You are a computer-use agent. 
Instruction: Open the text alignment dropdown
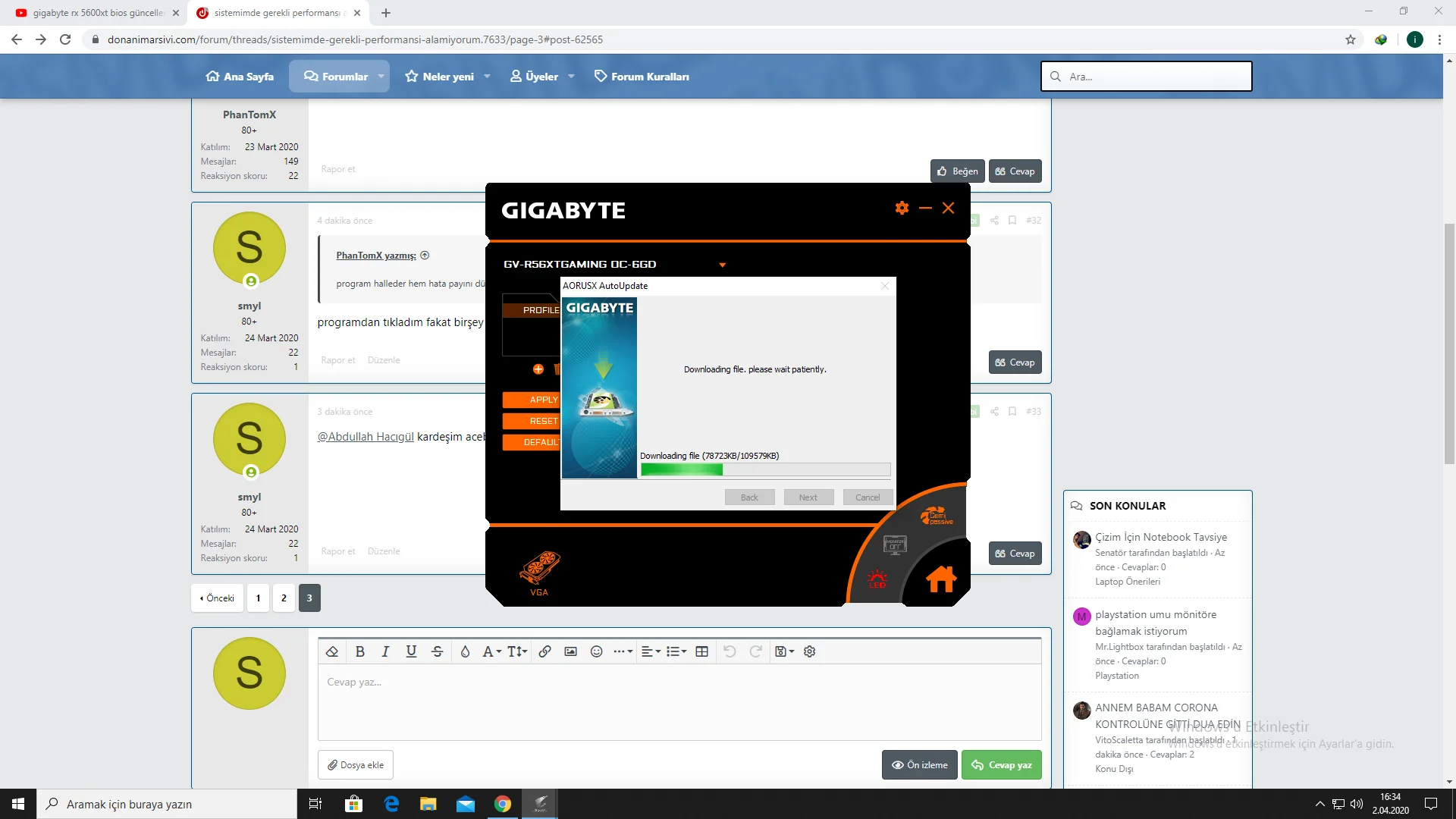[651, 651]
